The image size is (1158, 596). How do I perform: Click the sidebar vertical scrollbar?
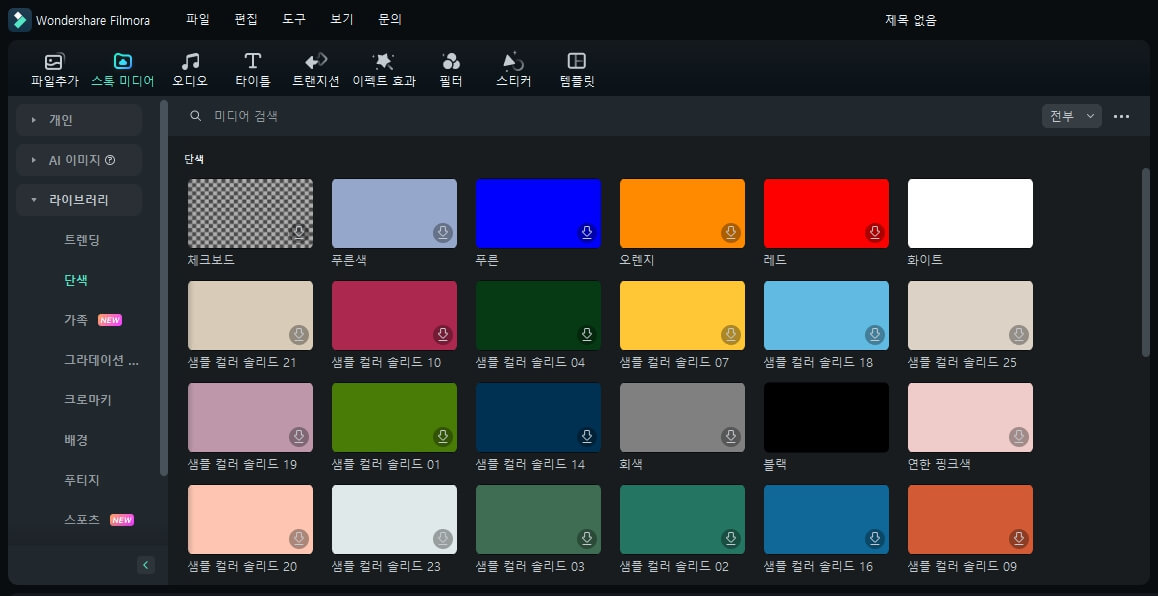164,288
